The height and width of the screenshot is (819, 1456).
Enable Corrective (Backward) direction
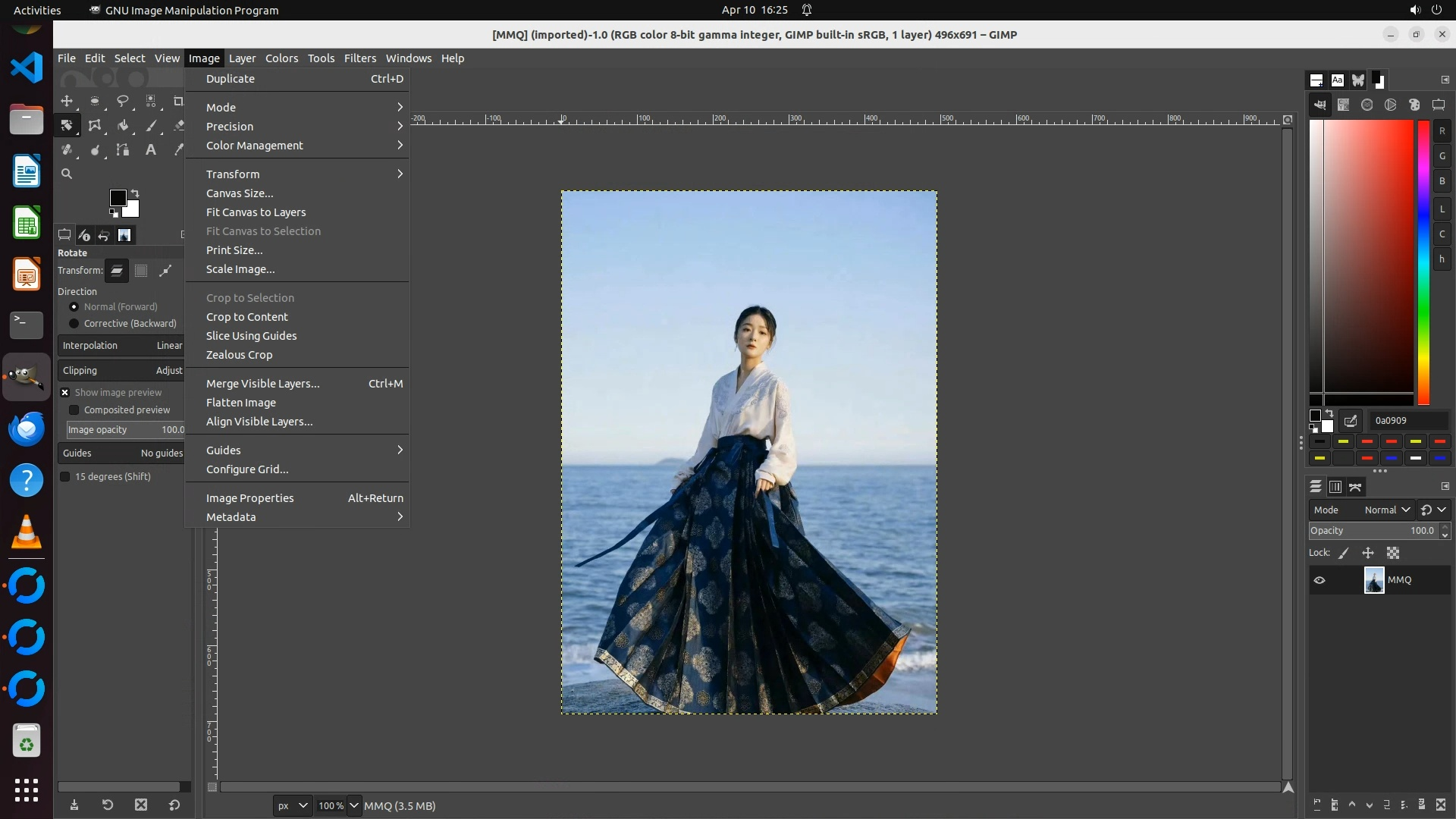pyautogui.click(x=74, y=323)
